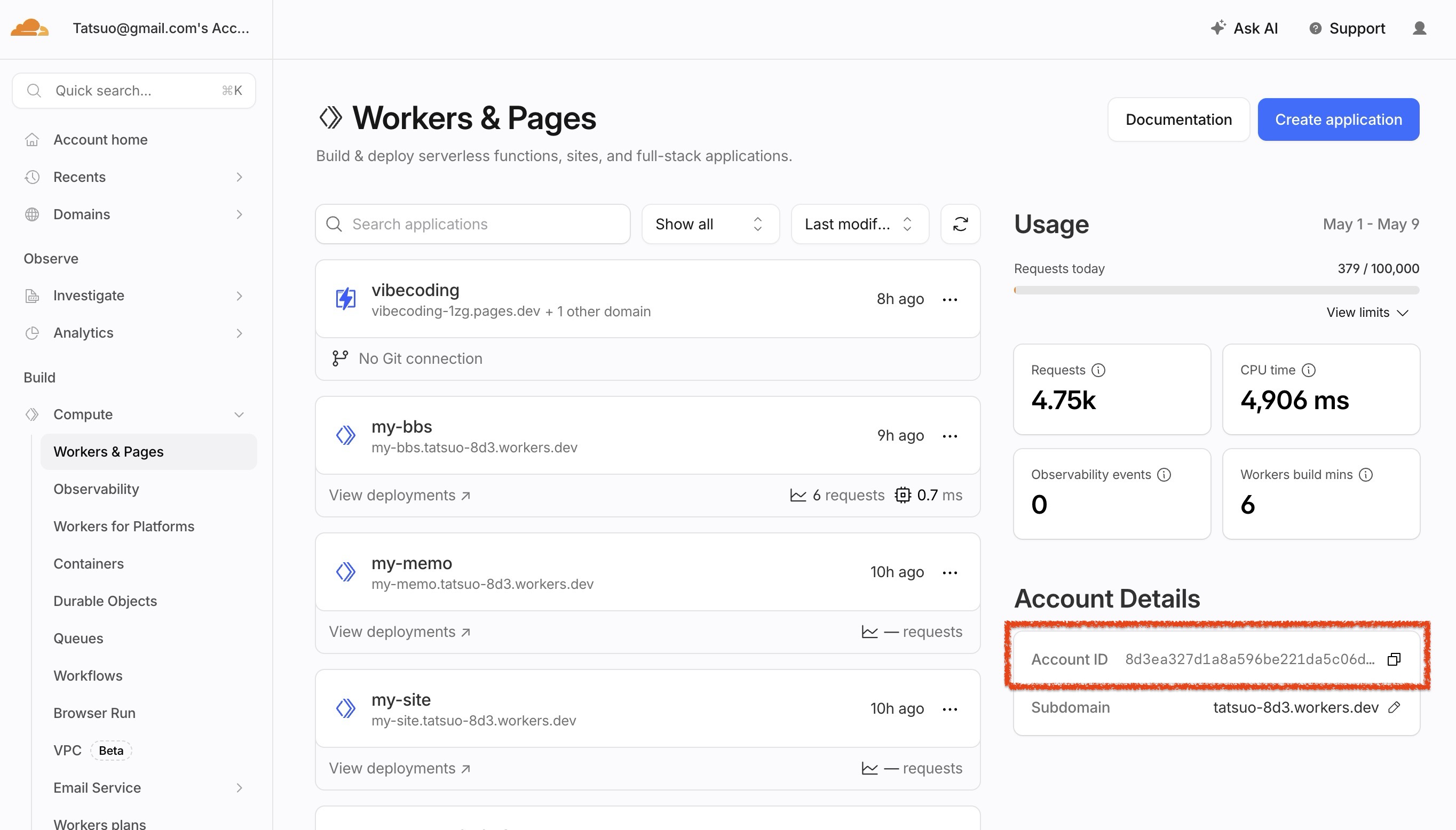Screen dimensions: 1456x830
Task: Click the Cloudflare logo
Action: 30,28
